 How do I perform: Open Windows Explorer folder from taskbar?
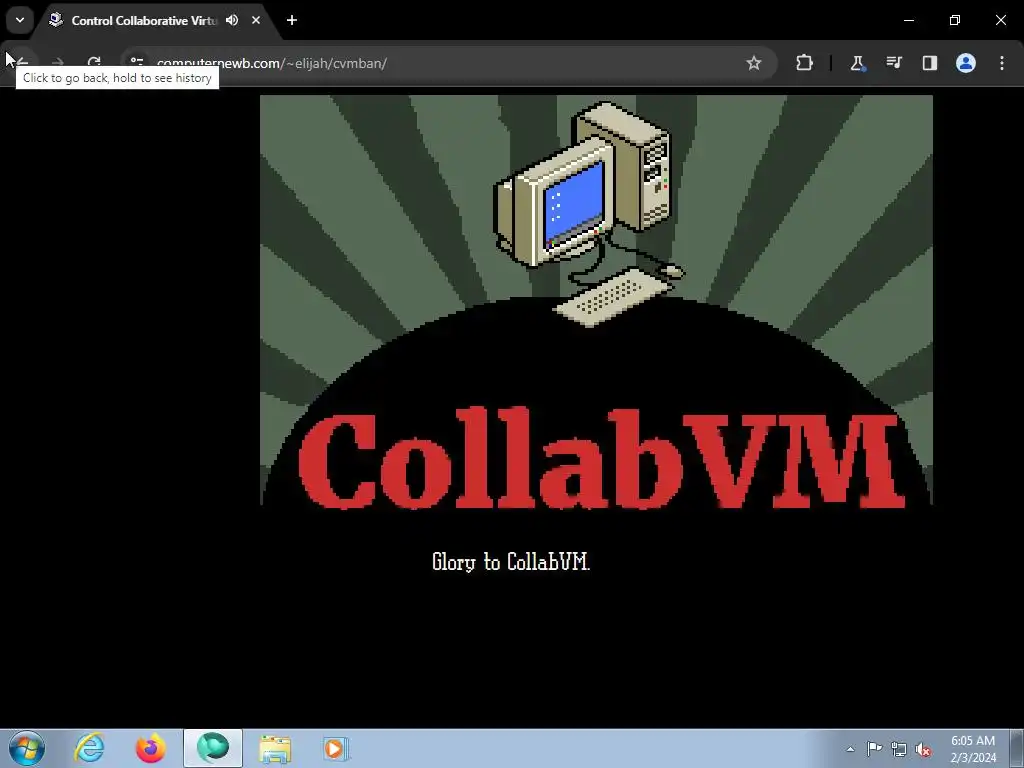click(275, 748)
